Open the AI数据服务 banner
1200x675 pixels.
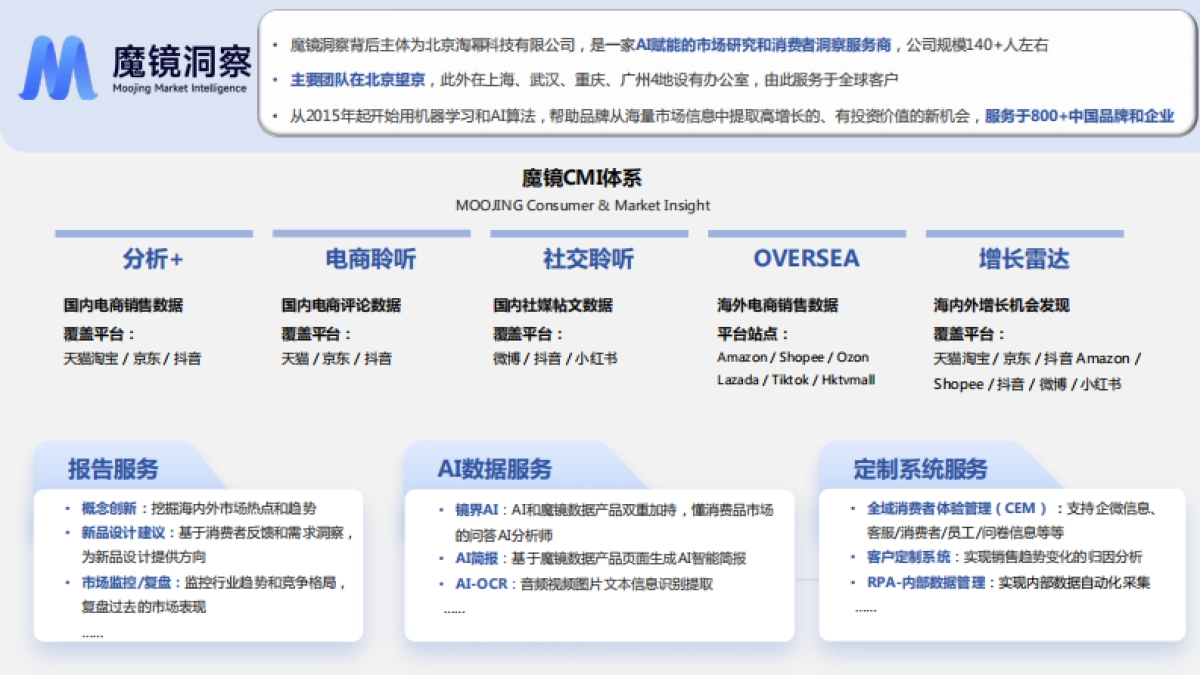(x=497, y=468)
